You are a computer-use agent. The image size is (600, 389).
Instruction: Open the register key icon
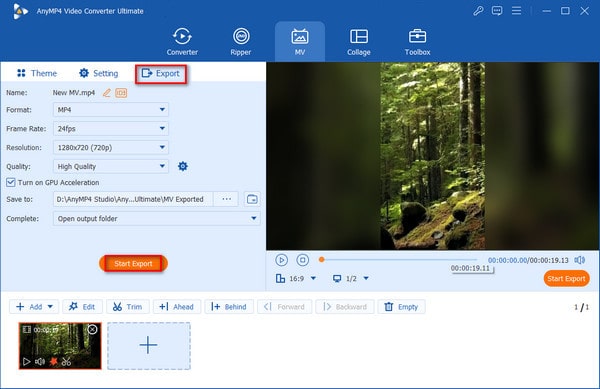[478, 11]
